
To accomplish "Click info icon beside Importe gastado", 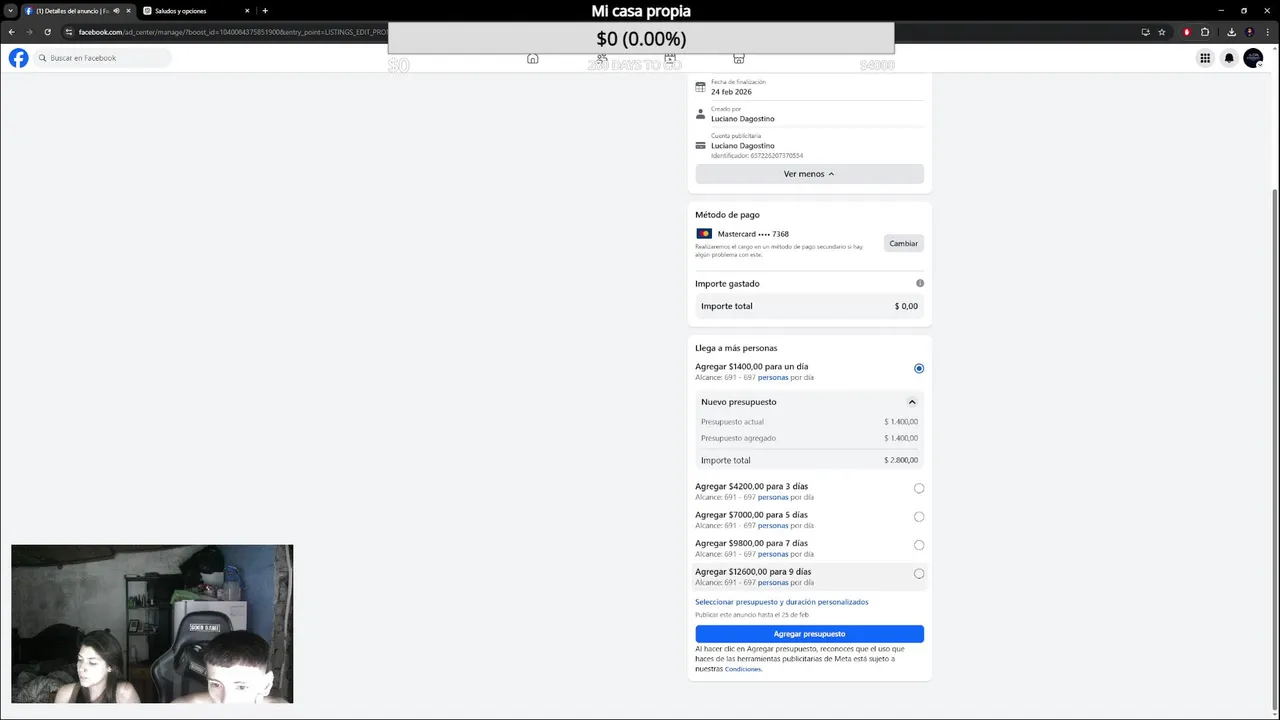I will pos(920,283).
